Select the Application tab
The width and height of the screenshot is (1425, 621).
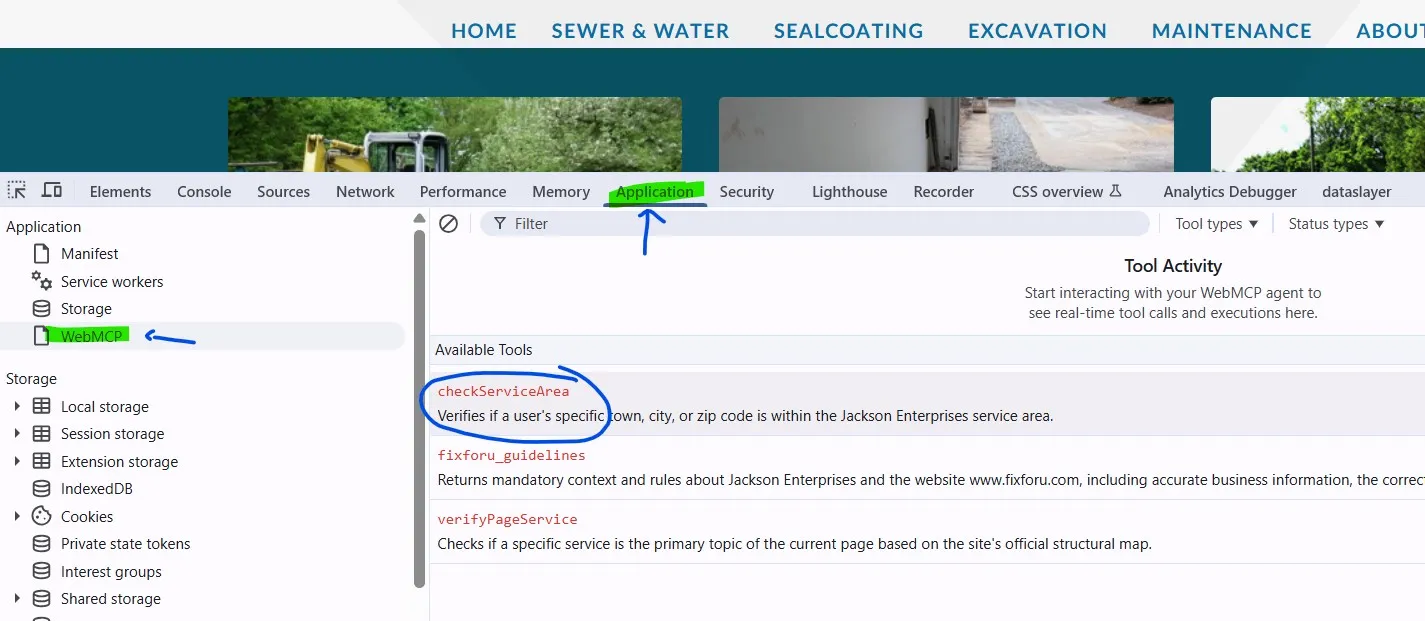coord(655,192)
